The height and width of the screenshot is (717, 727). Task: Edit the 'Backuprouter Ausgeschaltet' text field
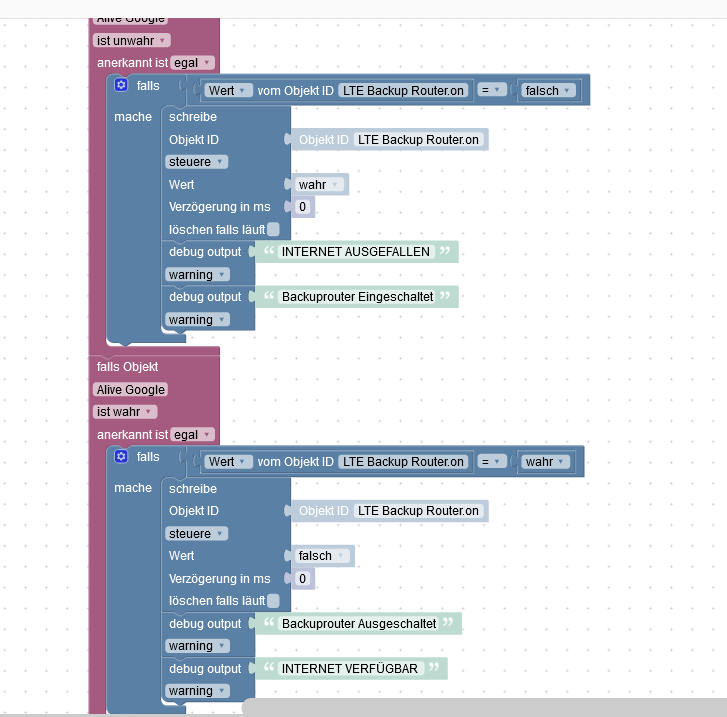(x=359, y=624)
